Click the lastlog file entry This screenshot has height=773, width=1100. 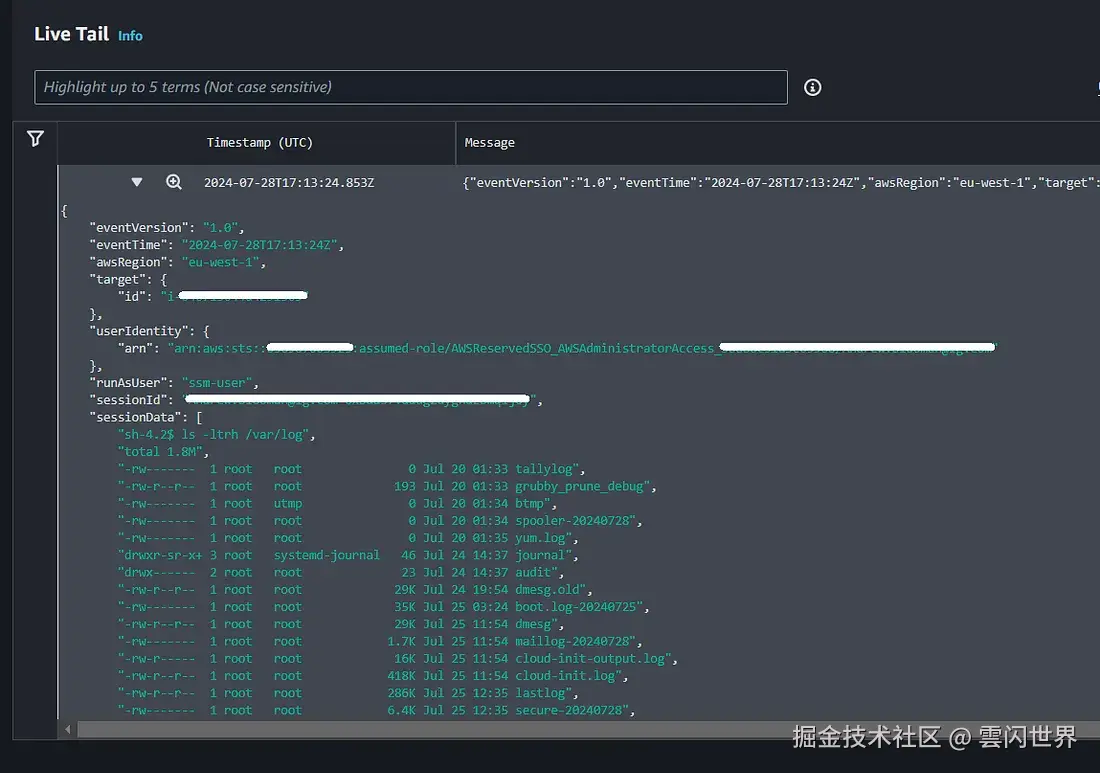click(x=347, y=693)
